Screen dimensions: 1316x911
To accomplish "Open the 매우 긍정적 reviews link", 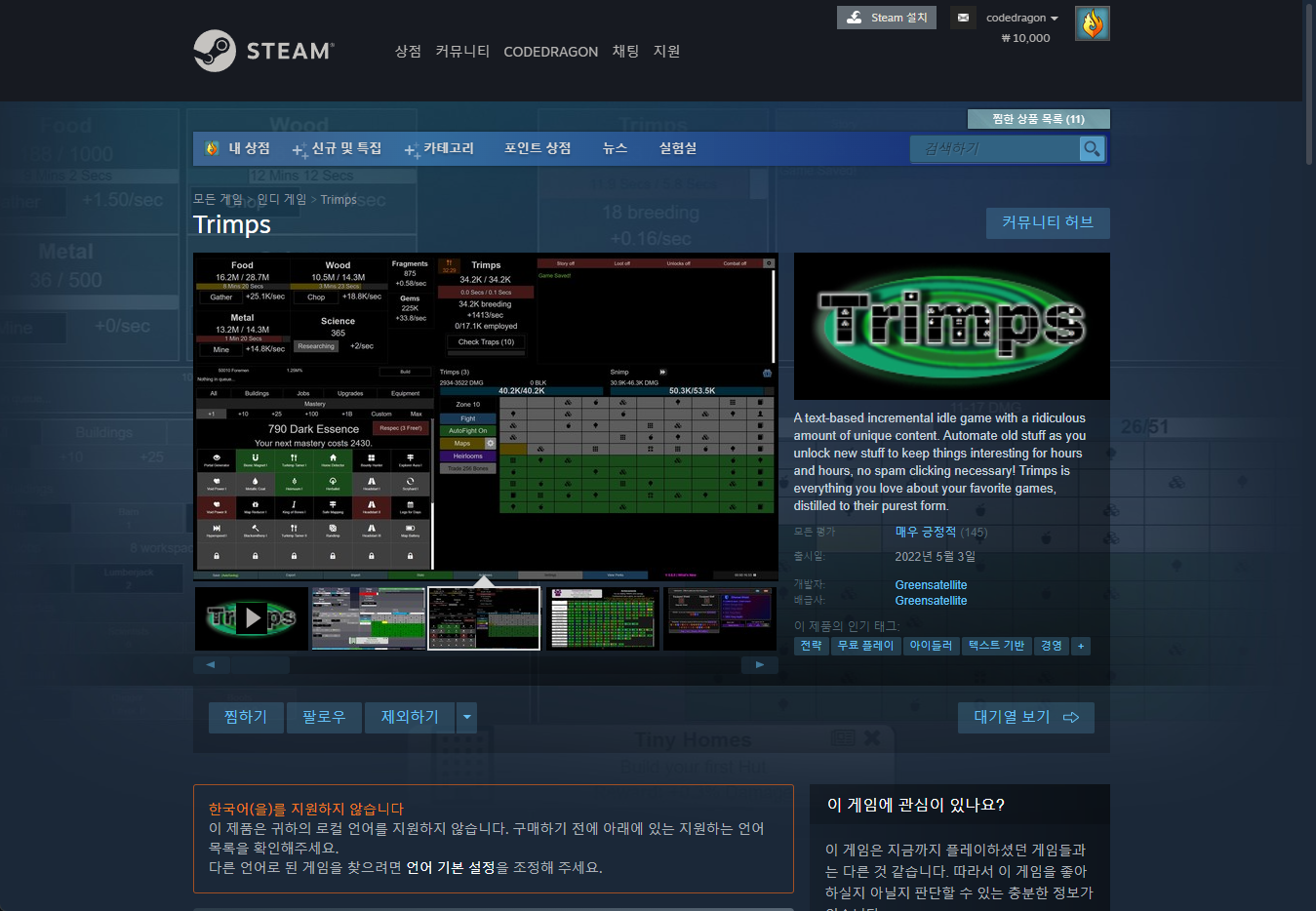I will (x=926, y=532).
